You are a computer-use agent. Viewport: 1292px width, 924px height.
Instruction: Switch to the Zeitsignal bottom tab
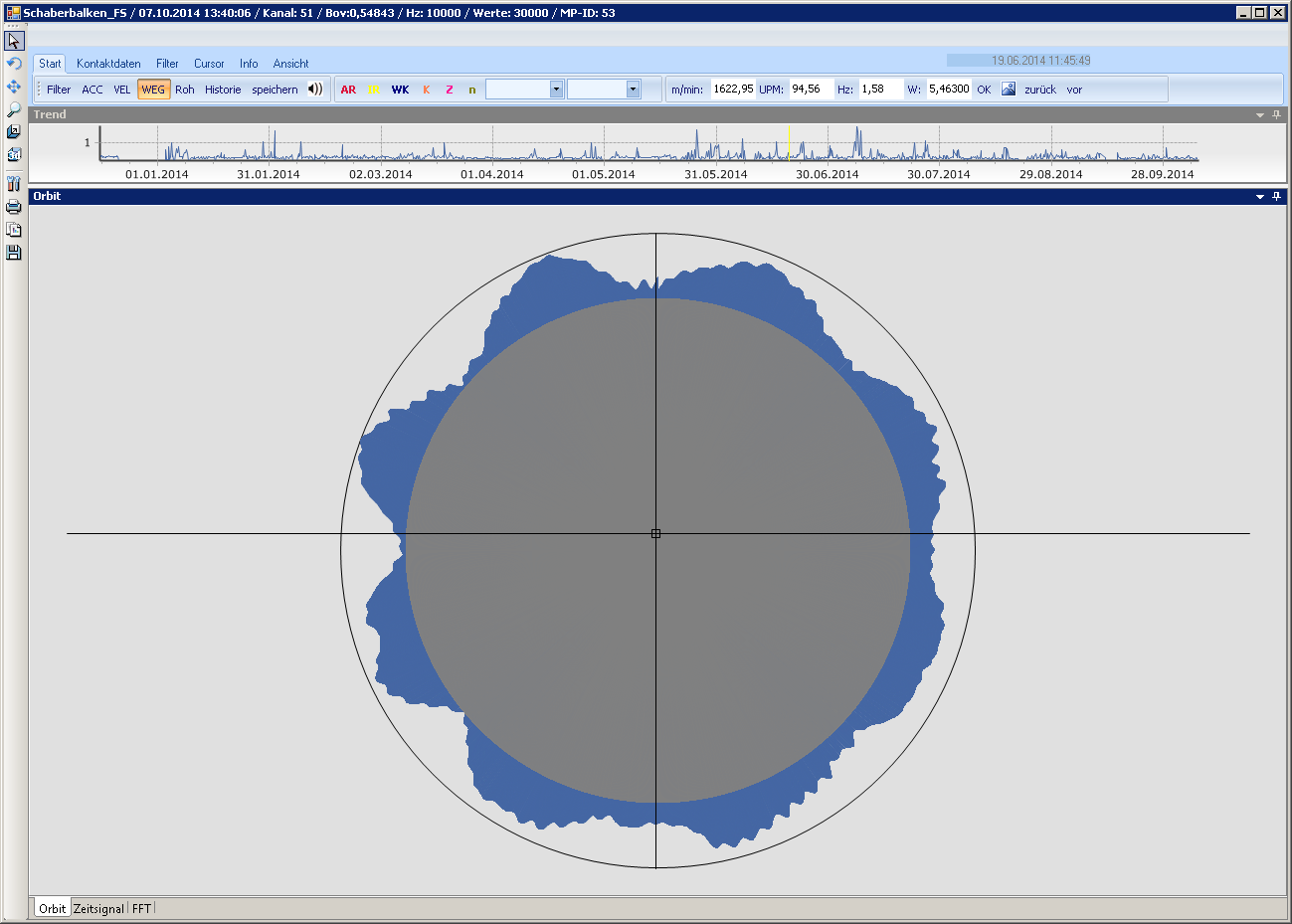[x=98, y=908]
